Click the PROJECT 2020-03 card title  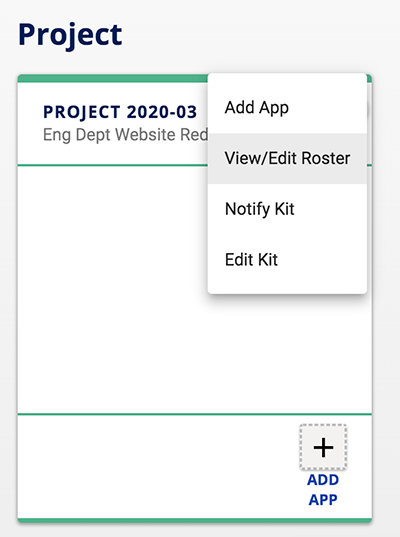120,112
